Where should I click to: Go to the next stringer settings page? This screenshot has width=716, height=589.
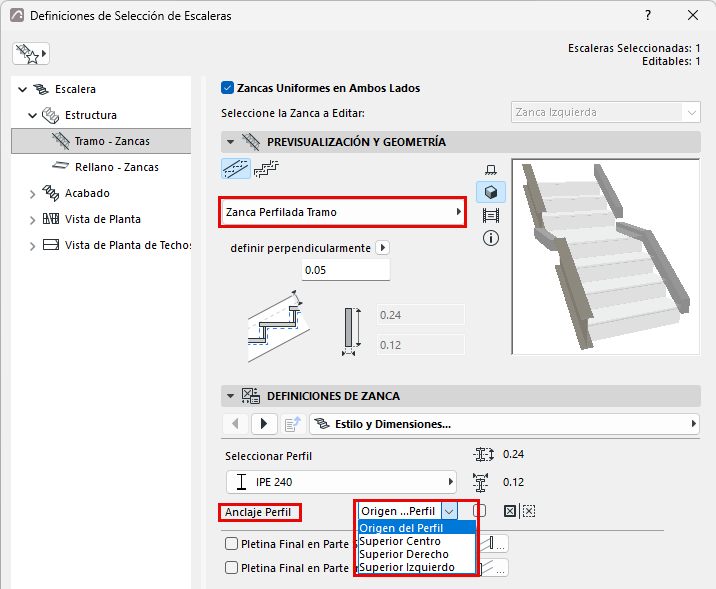(x=263, y=424)
